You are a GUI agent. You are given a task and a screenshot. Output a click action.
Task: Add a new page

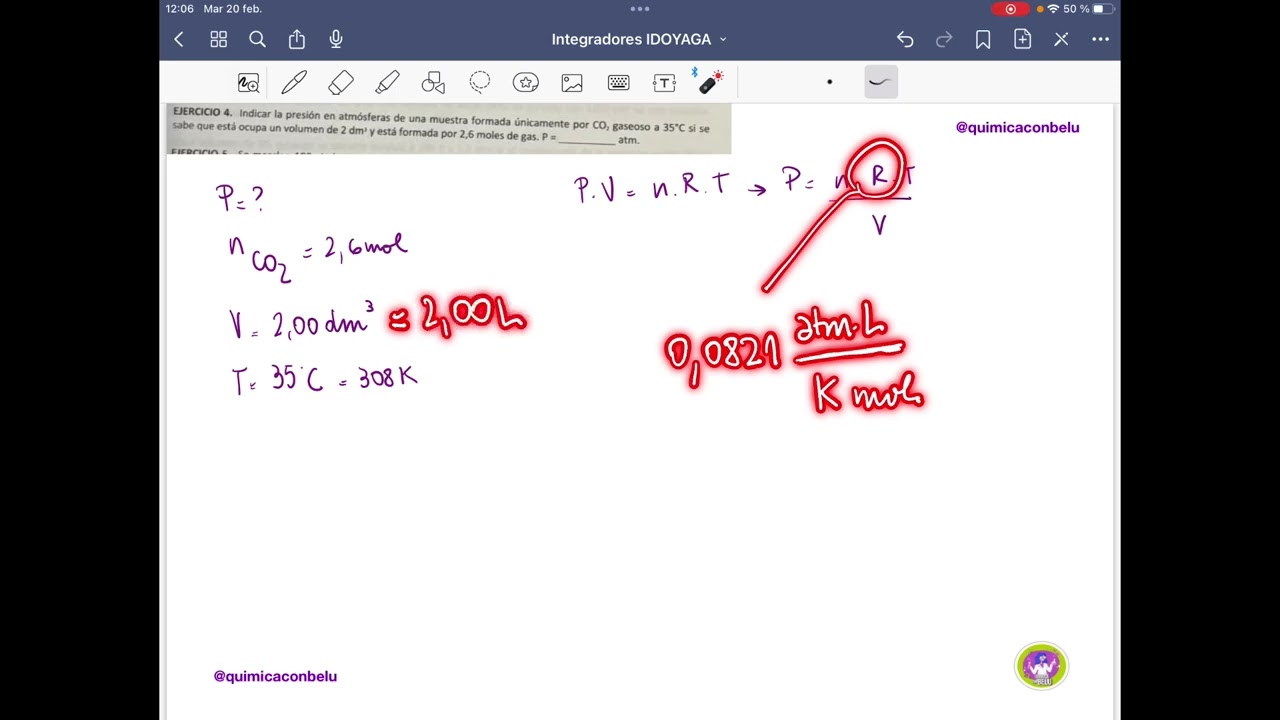pyautogui.click(x=1022, y=39)
